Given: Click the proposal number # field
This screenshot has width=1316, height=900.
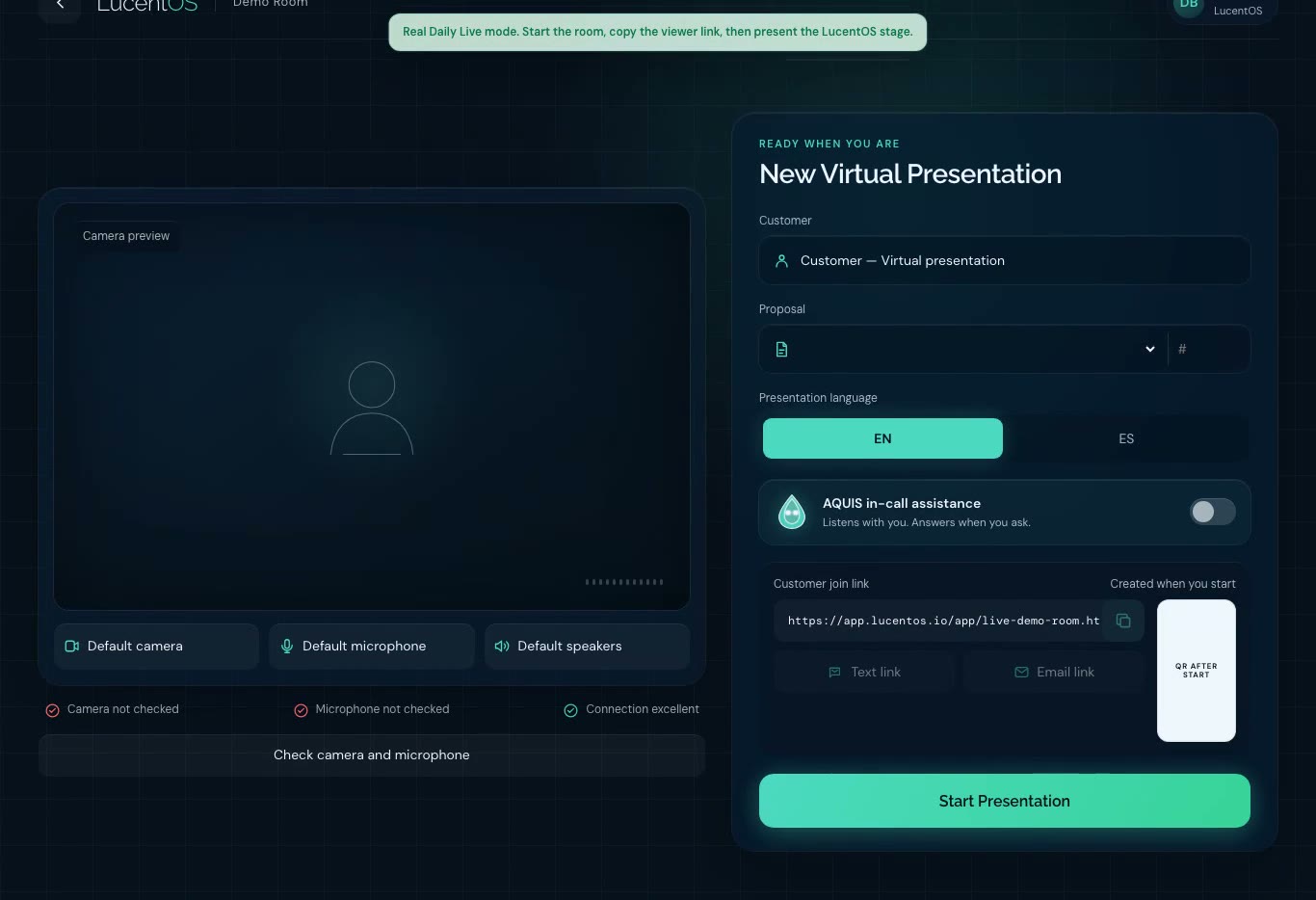Looking at the screenshot, I should pos(1209,349).
